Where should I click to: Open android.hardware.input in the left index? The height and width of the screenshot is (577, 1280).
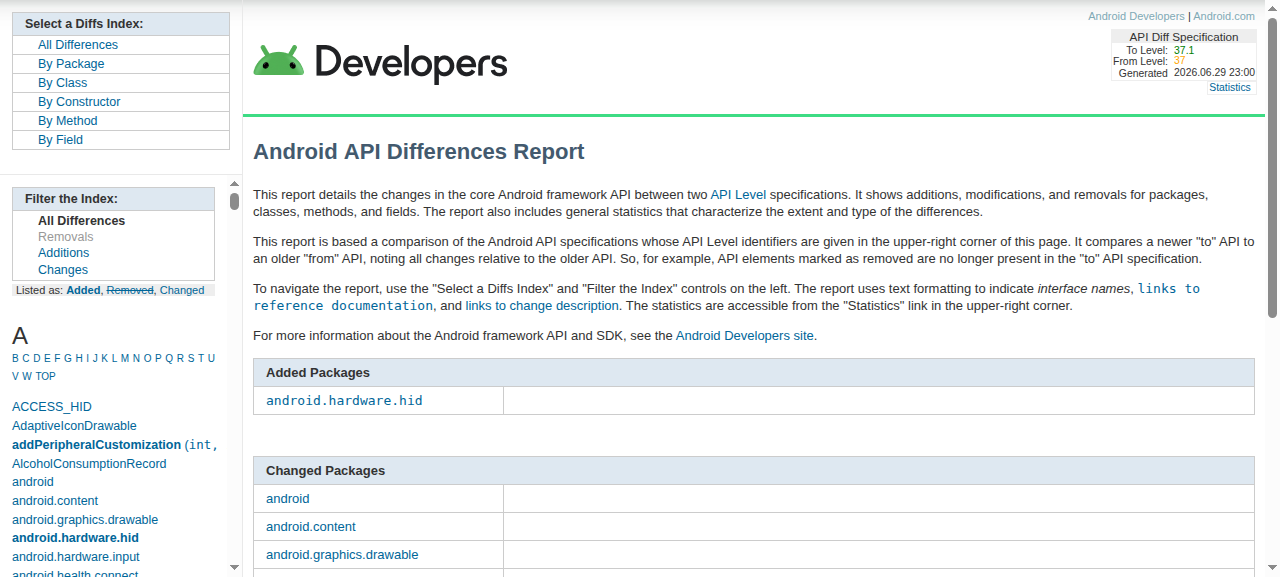pyautogui.click(x=76, y=557)
